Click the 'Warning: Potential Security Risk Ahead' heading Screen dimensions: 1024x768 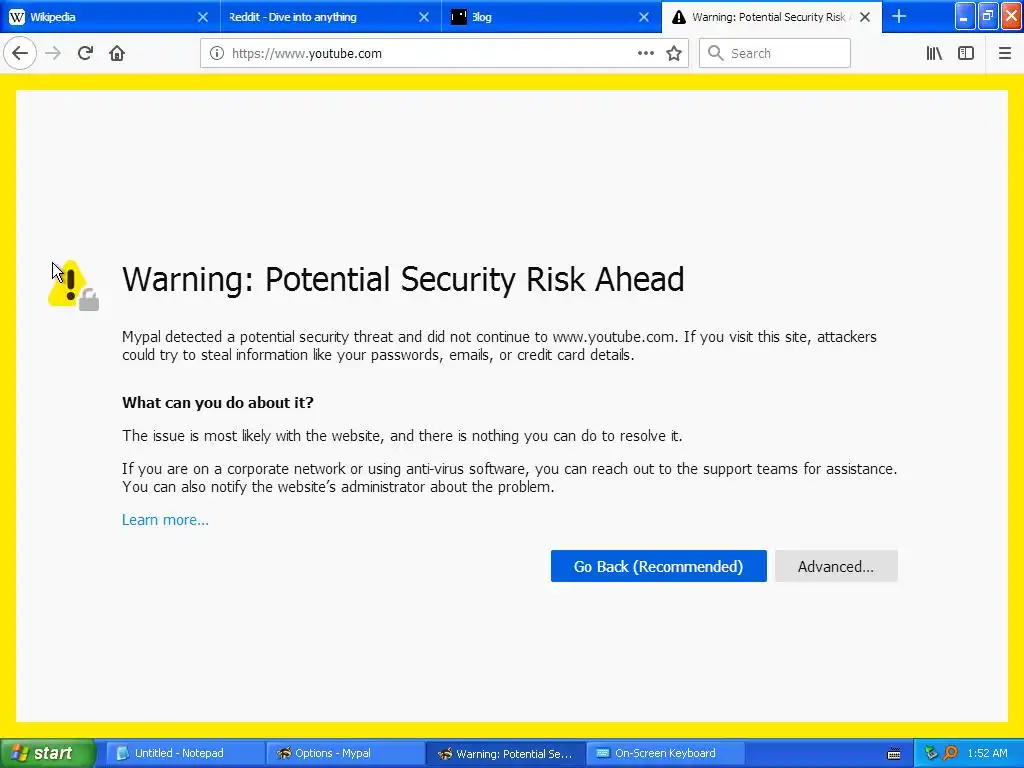click(403, 280)
